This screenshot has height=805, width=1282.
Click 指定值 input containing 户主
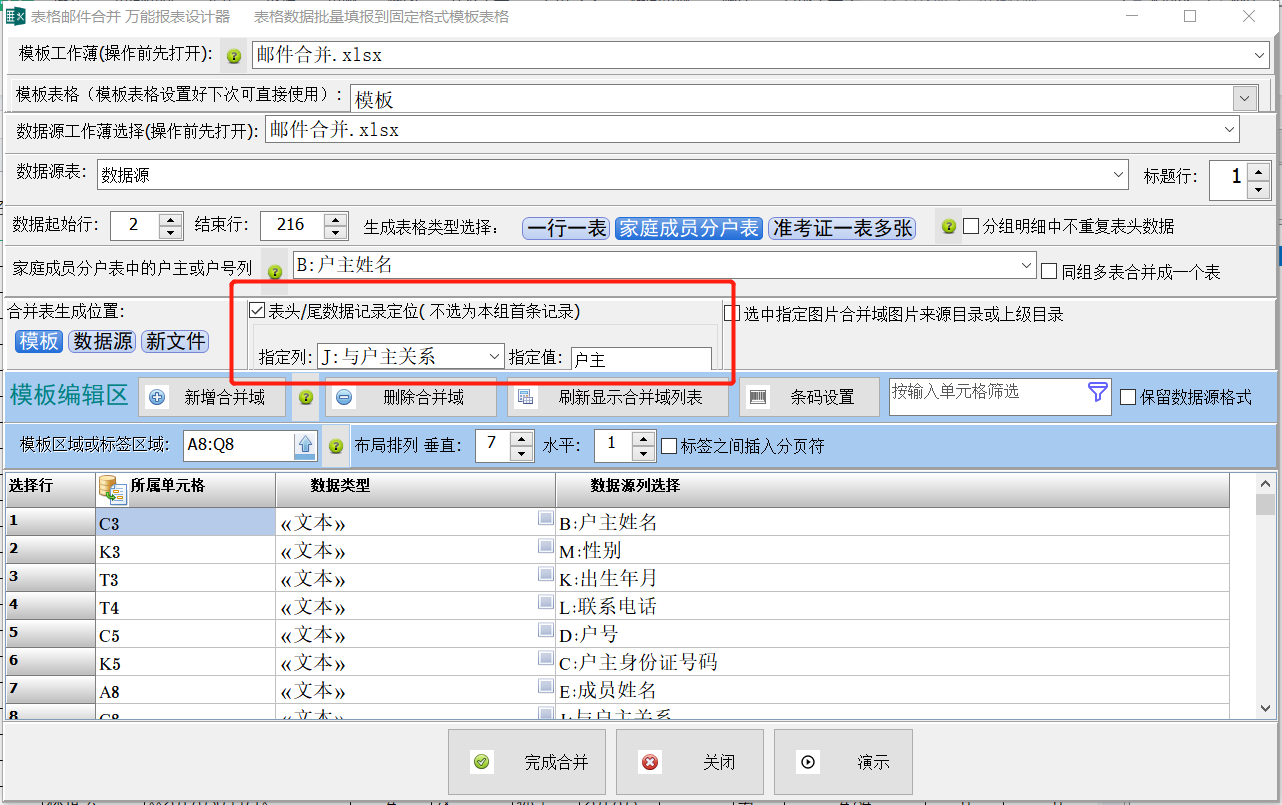641,359
